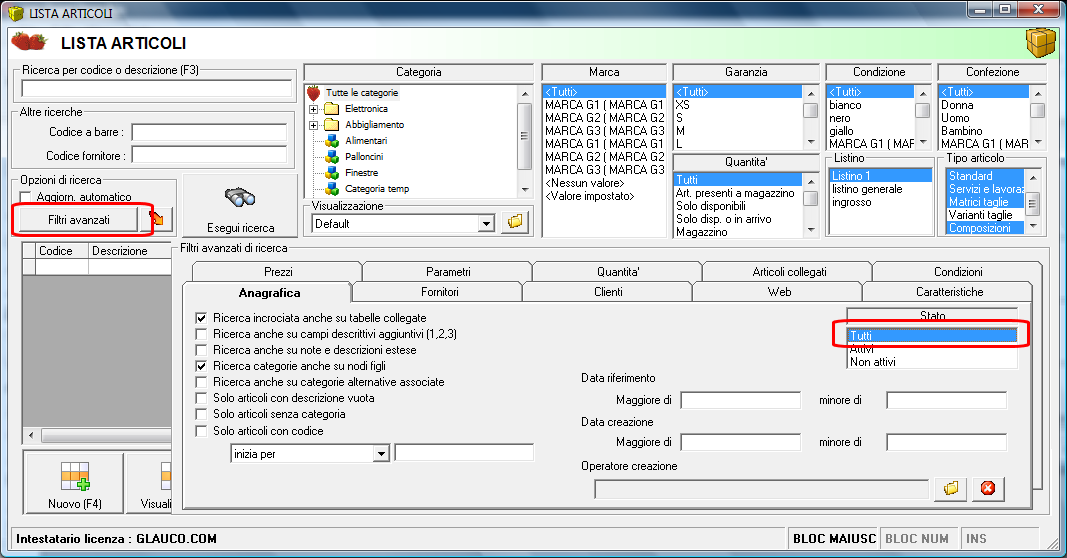Switch to the Prezzi tab
The height and width of the screenshot is (558, 1067).
(278, 272)
